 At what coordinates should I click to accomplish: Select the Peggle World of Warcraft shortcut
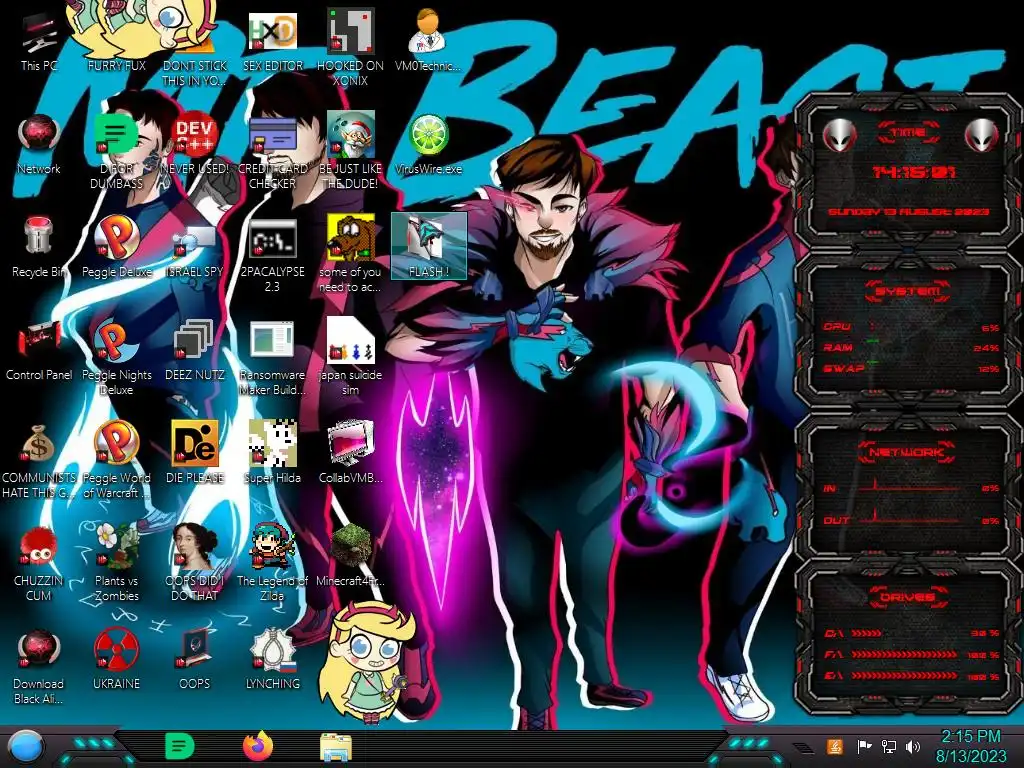point(117,460)
